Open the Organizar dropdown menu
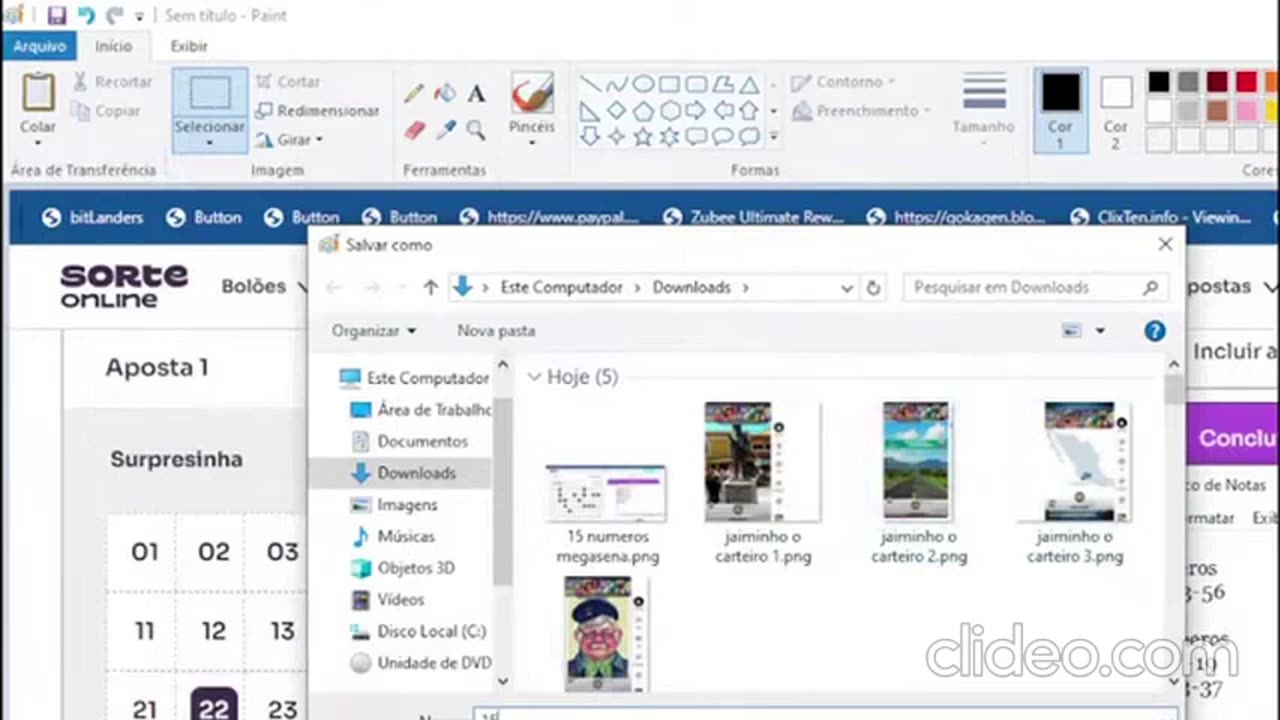This screenshot has width=1280, height=720. tap(374, 331)
